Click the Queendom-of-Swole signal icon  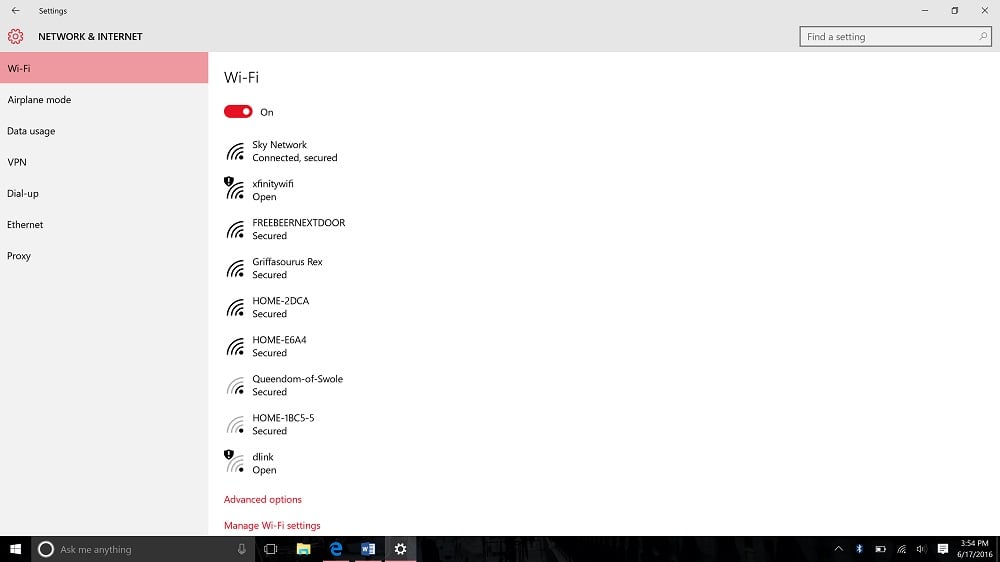click(235, 386)
